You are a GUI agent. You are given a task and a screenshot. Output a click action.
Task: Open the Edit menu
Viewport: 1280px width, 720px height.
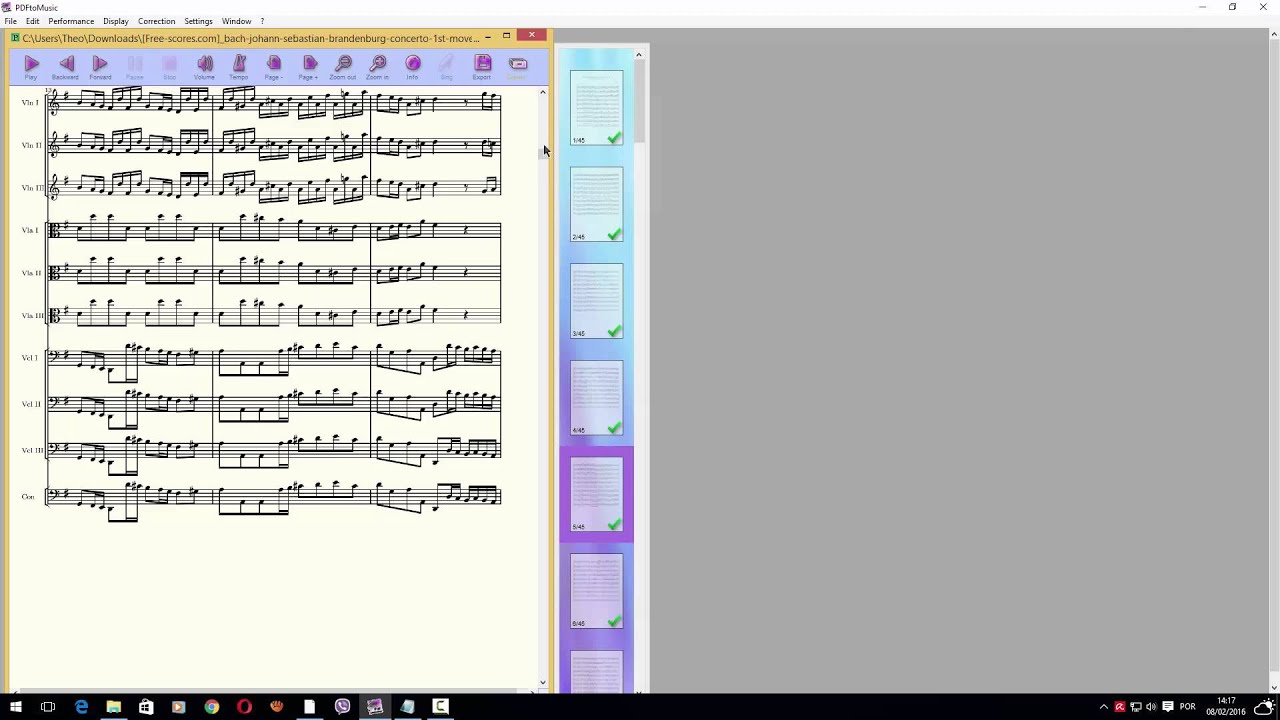pyautogui.click(x=33, y=21)
